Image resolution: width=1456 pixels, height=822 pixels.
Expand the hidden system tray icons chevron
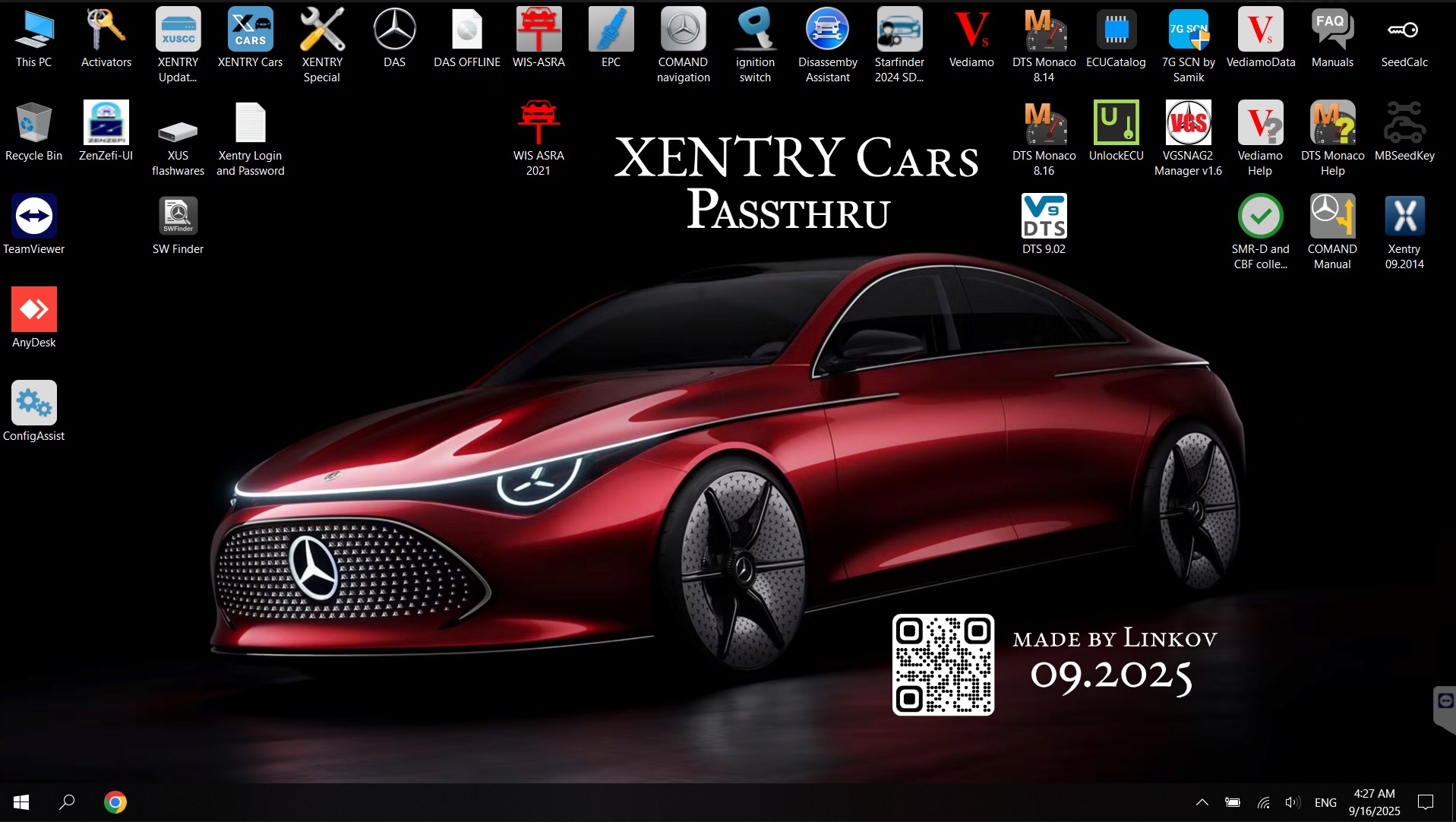[x=1202, y=802]
